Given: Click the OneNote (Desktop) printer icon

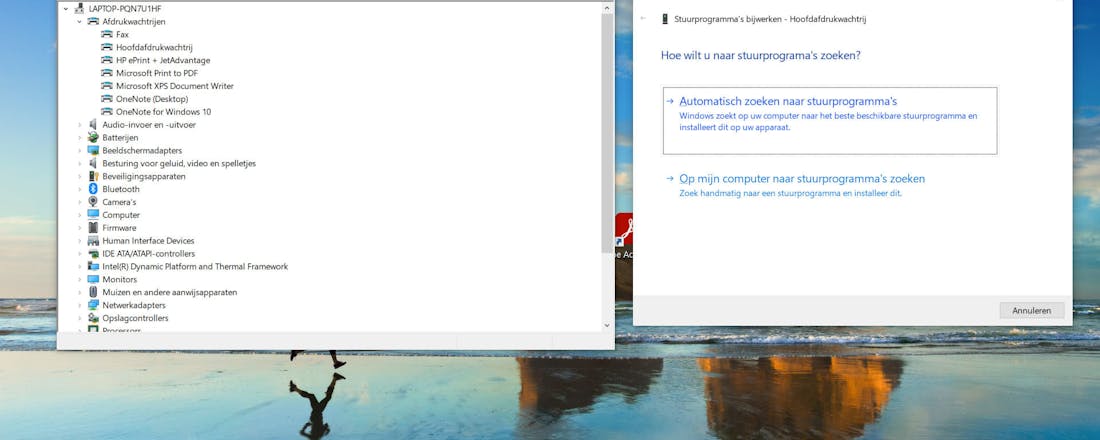Looking at the screenshot, I should coord(107,99).
